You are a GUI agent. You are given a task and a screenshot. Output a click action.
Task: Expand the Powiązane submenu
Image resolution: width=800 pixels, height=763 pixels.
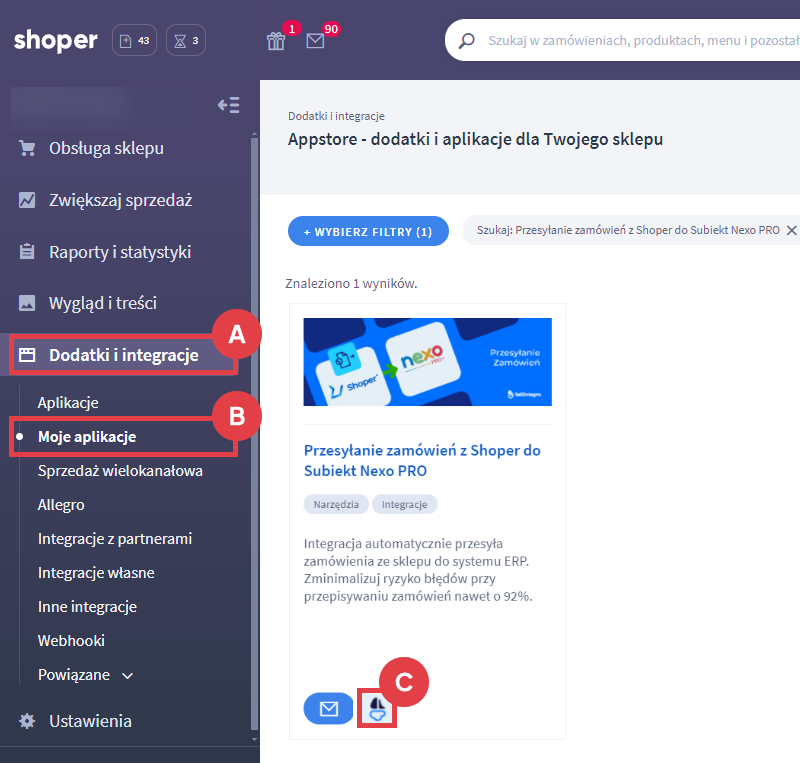[86, 675]
